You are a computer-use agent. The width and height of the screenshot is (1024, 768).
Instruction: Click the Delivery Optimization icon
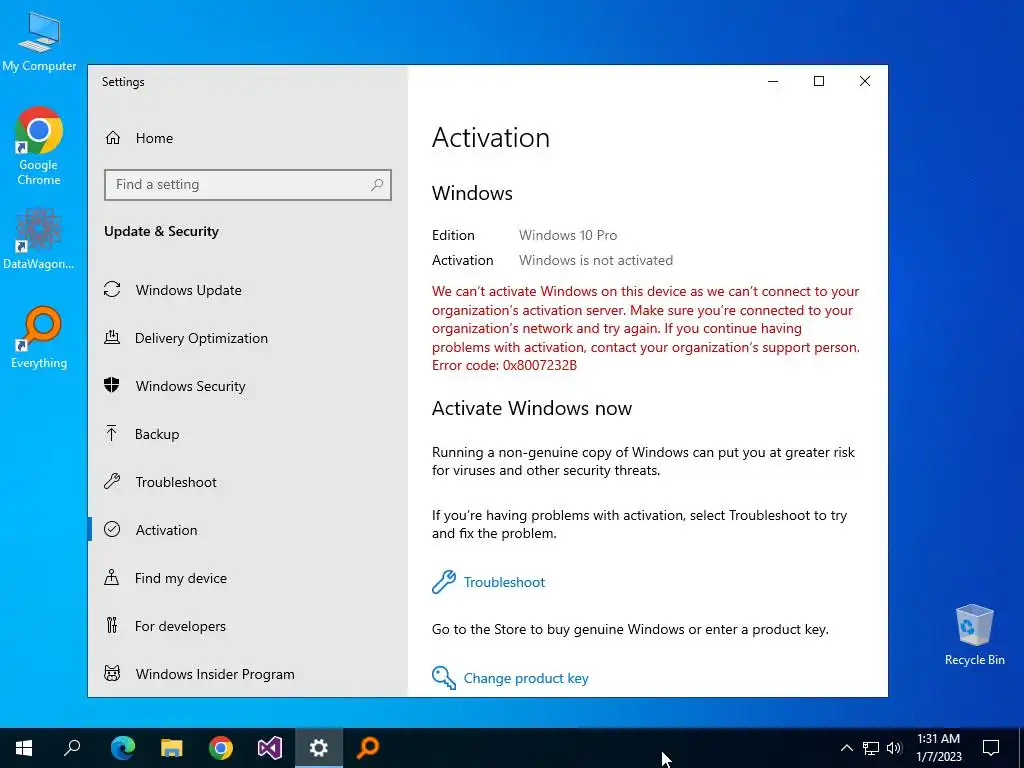pos(112,338)
